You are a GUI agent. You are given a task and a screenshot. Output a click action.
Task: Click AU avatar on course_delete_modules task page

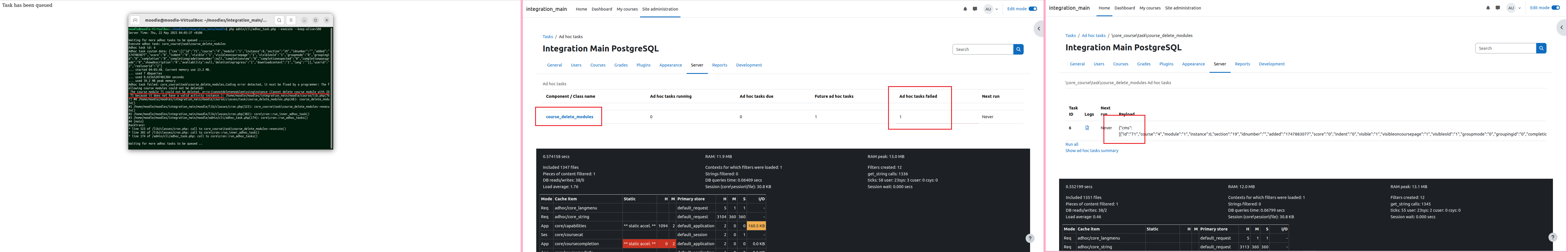coord(1511,8)
